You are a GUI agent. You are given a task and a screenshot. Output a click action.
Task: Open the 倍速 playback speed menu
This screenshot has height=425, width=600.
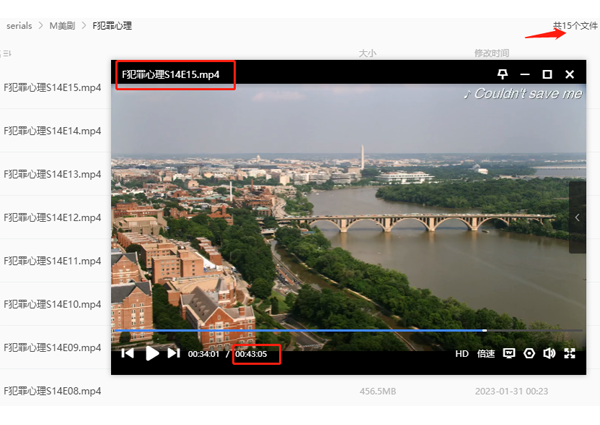(486, 353)
